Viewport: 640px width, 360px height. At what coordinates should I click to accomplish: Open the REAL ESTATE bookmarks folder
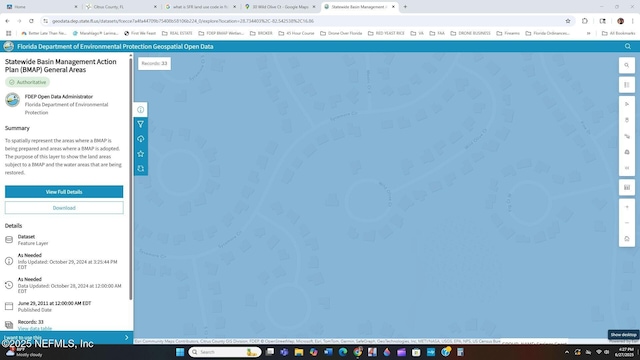[x=177, y=33]
